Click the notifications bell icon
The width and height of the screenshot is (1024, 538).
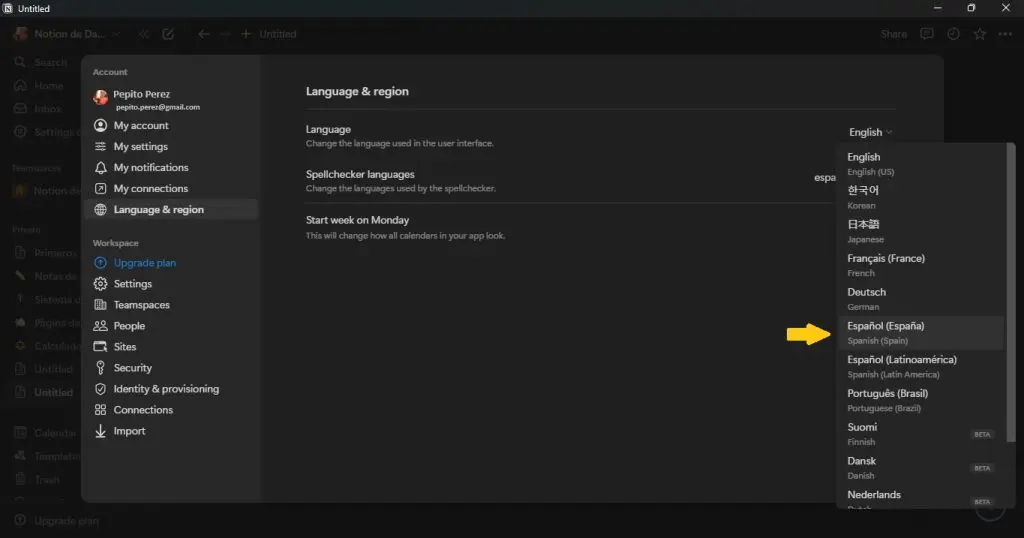point(100,167)
